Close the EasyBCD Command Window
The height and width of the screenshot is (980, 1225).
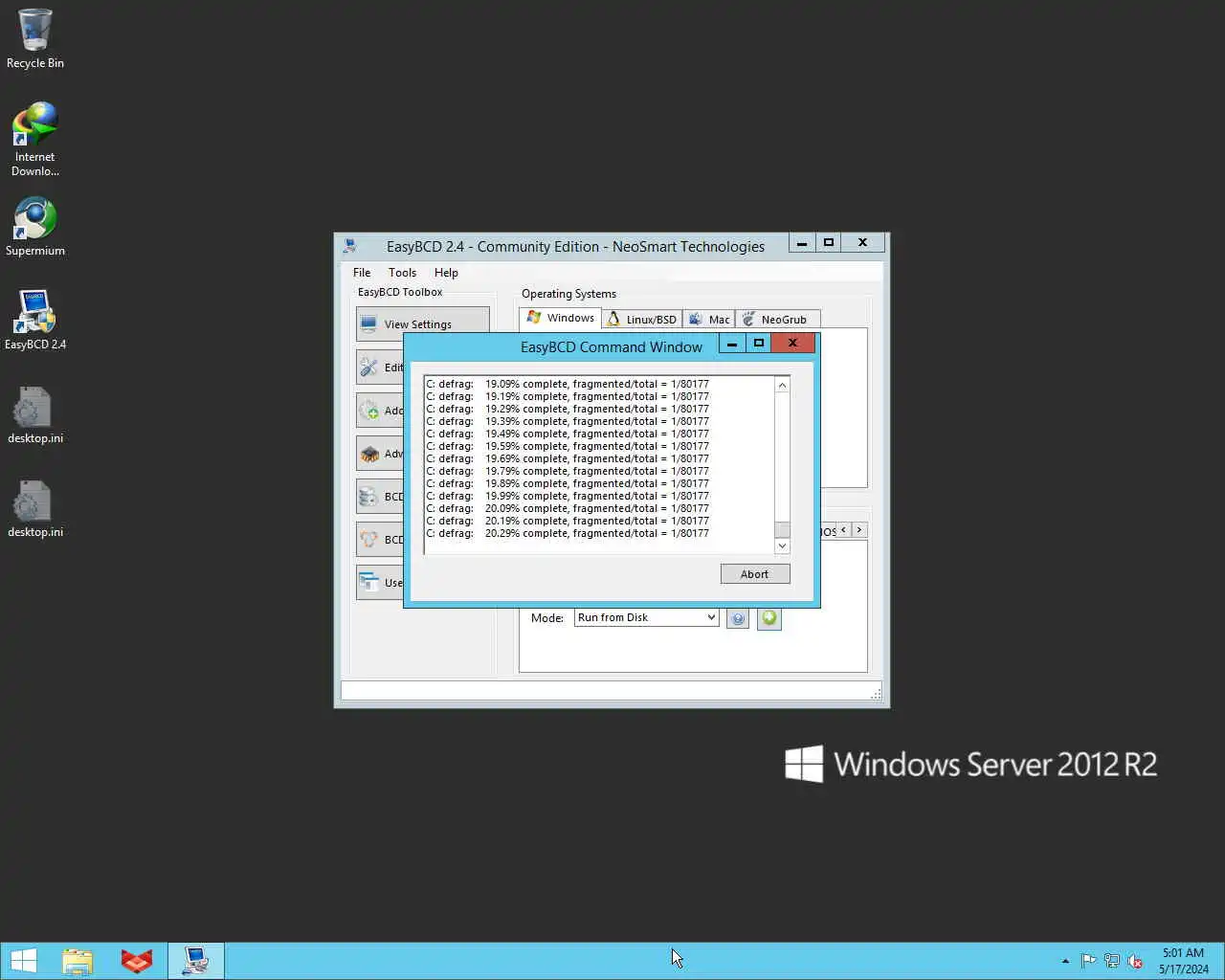[793, 343]
